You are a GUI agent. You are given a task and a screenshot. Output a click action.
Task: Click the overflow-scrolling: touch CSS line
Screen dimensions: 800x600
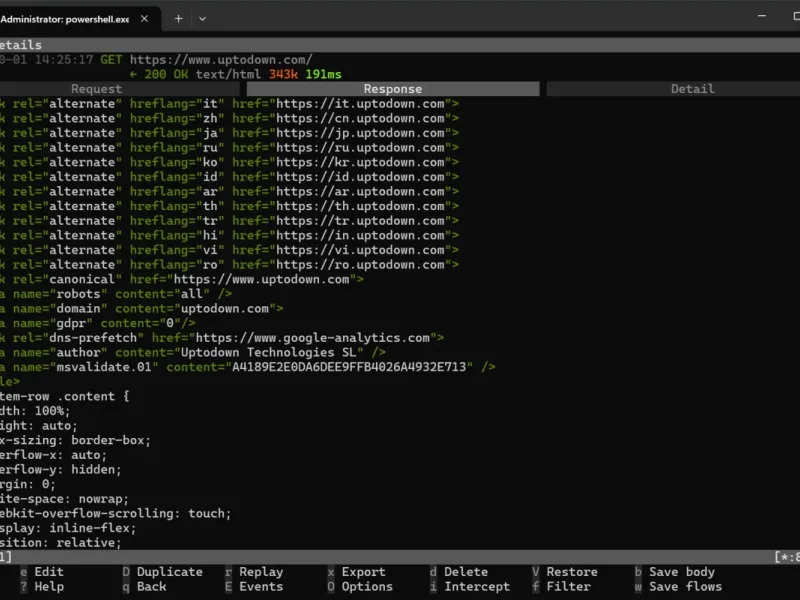coord(116,514)
